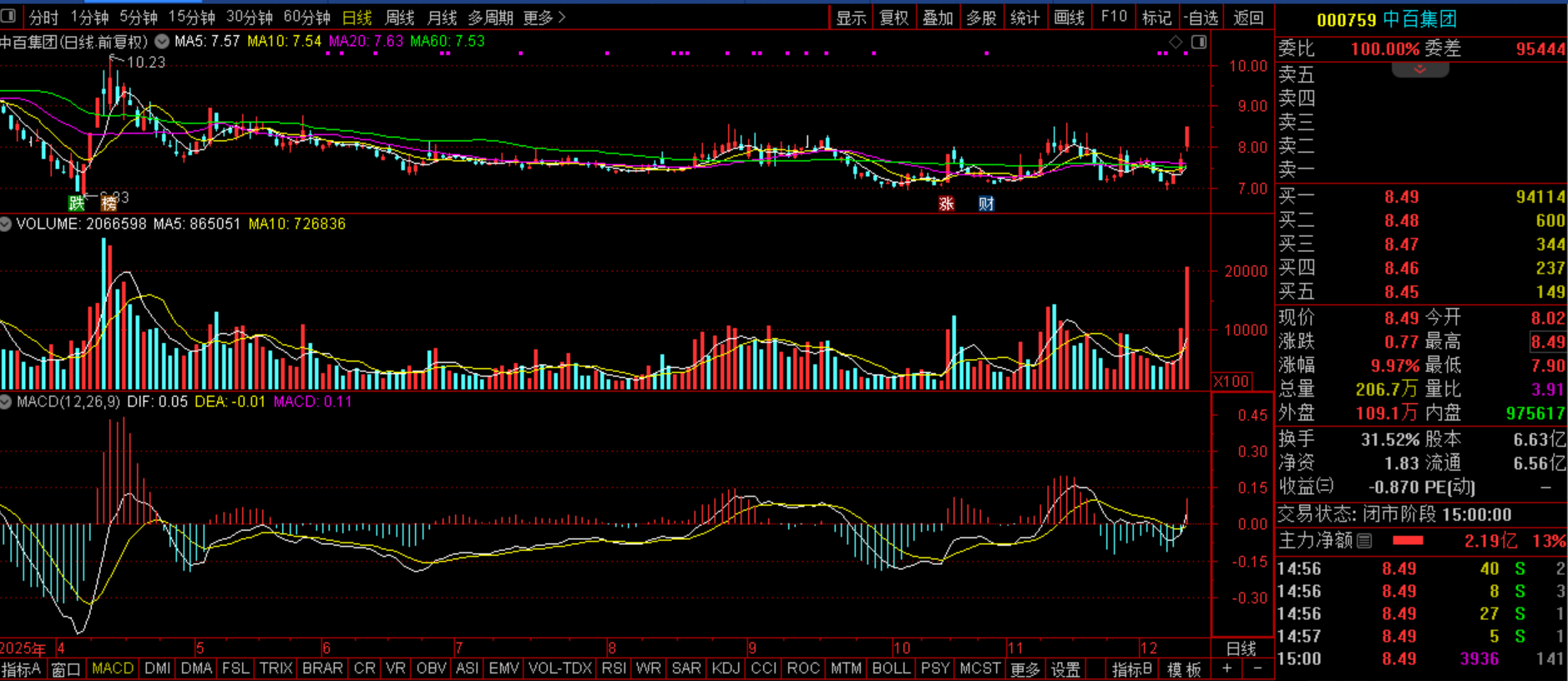Click the blue 财 financial report marker

point(986,204)
